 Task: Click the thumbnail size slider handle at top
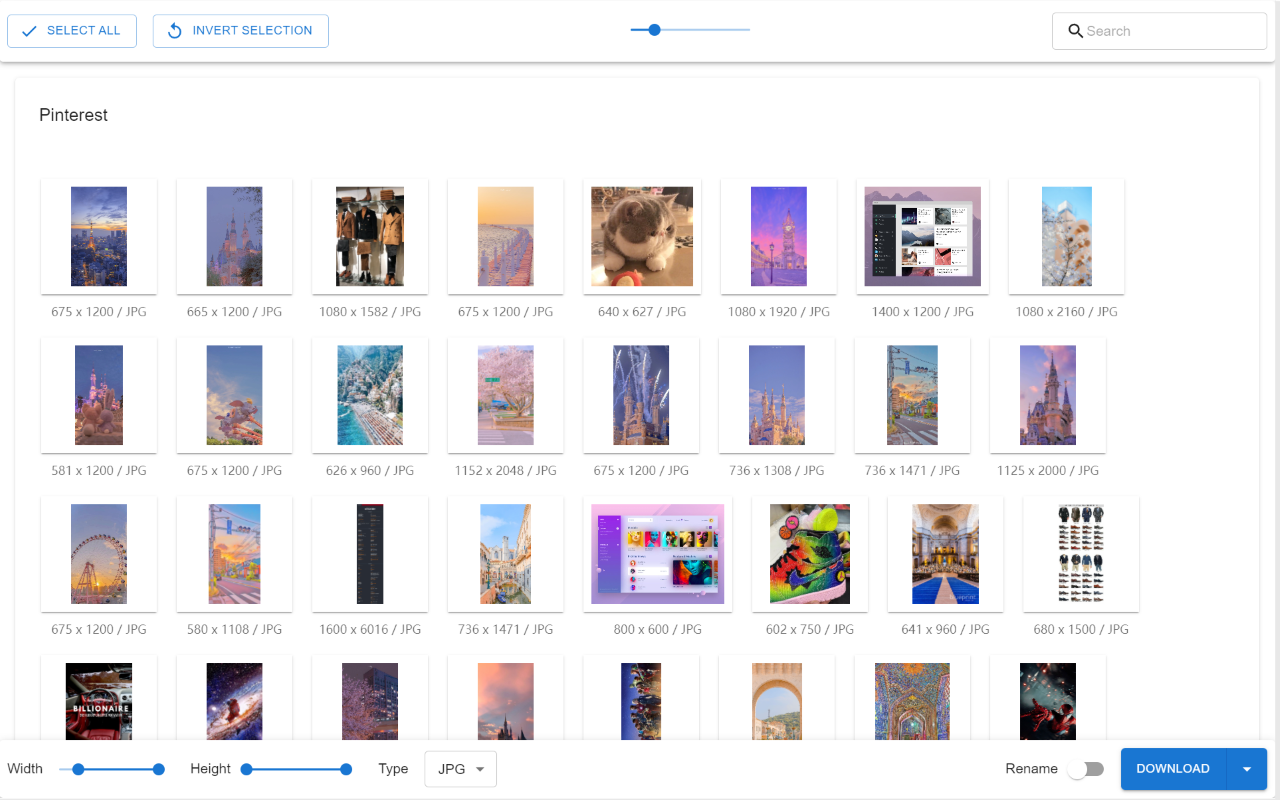tap(654, 30)
